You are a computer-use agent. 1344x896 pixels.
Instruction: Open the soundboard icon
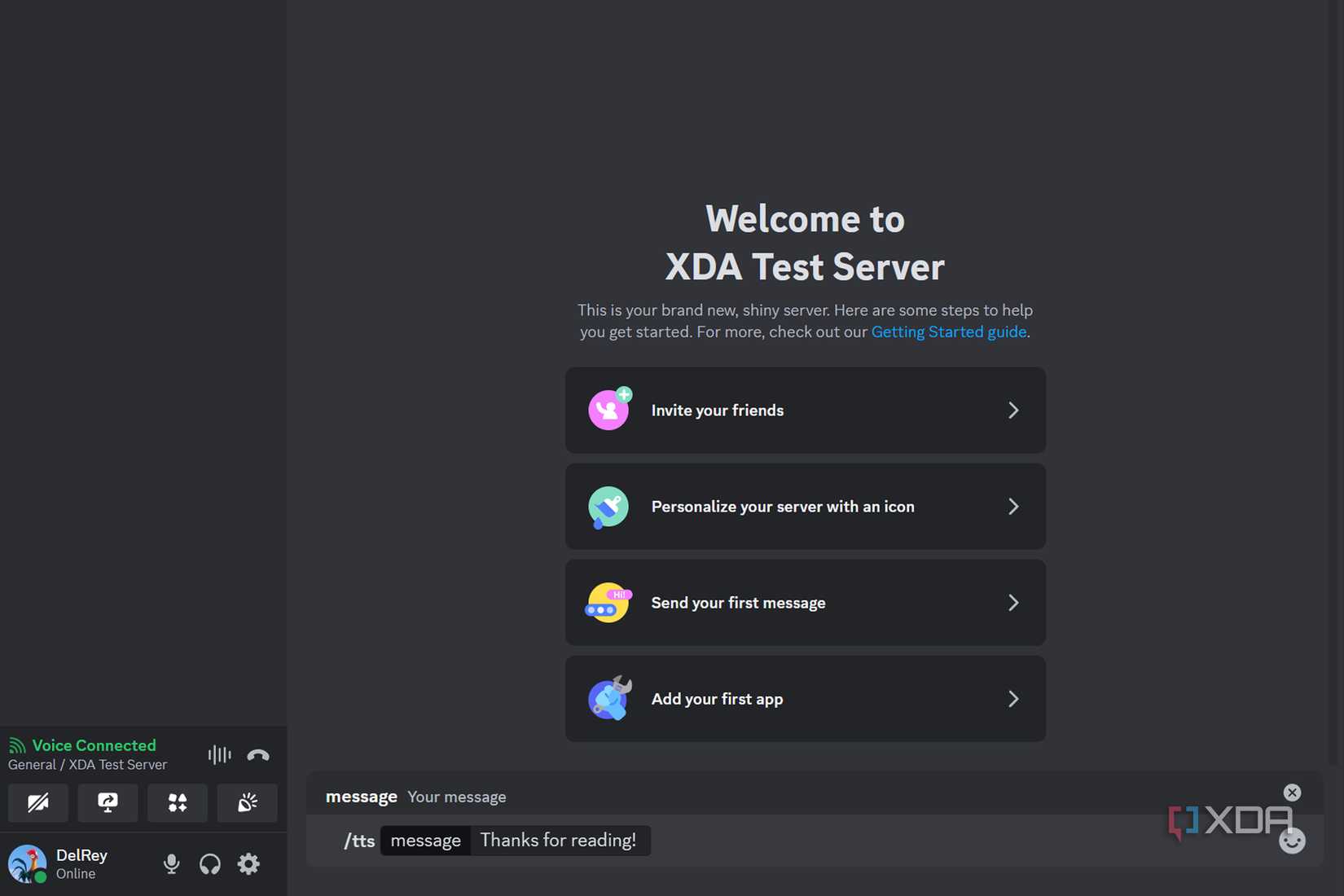247,803
